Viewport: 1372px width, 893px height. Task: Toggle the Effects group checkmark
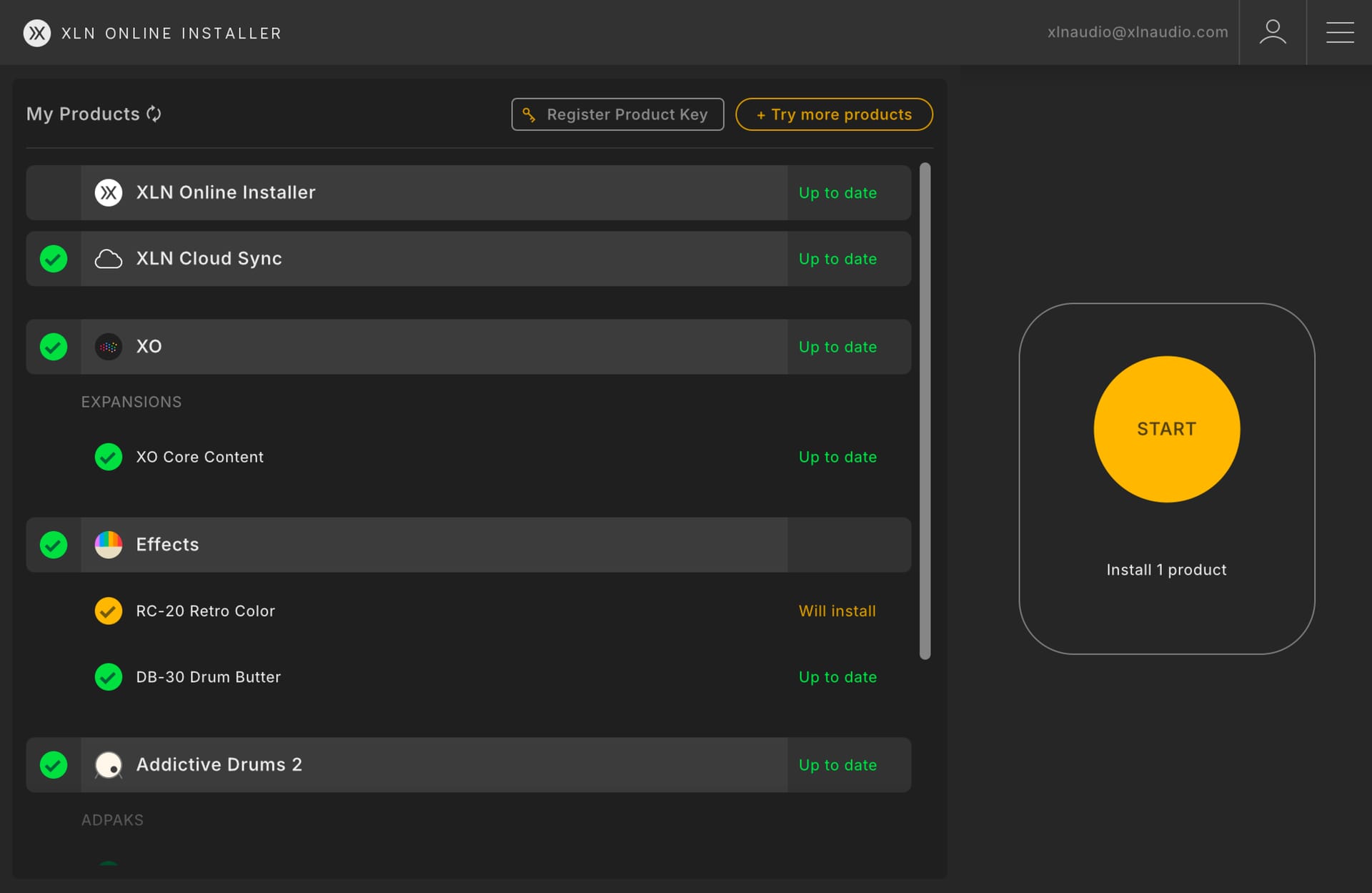[x=54, y=545]
